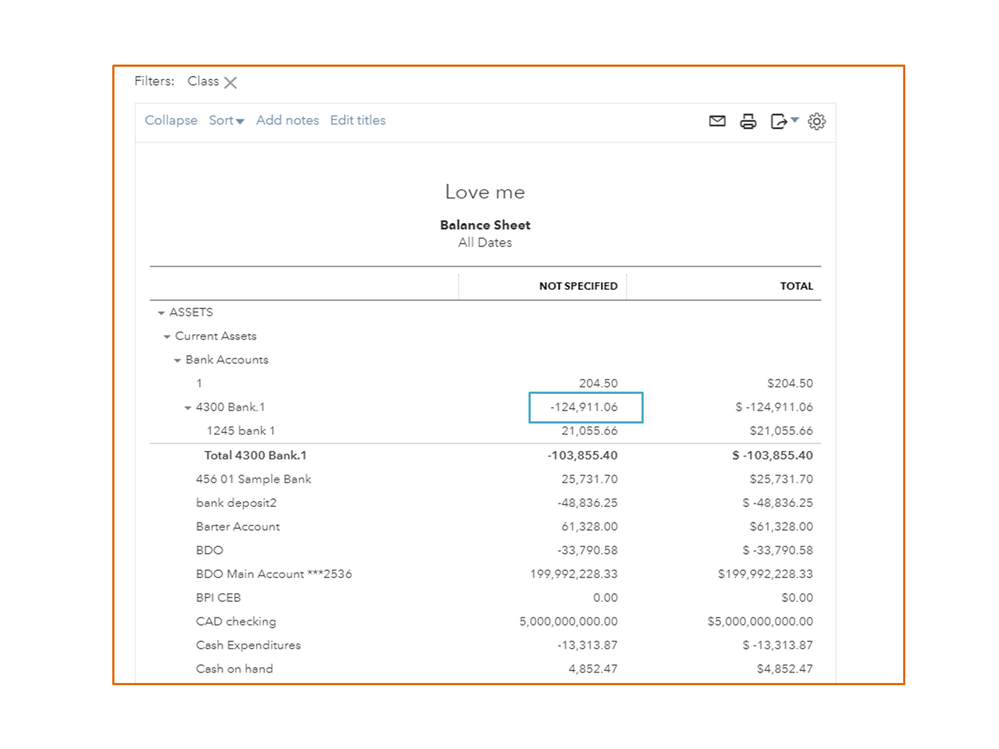
Task: Click the bank deposit2 account row
Action: click(x=236, y=503)
